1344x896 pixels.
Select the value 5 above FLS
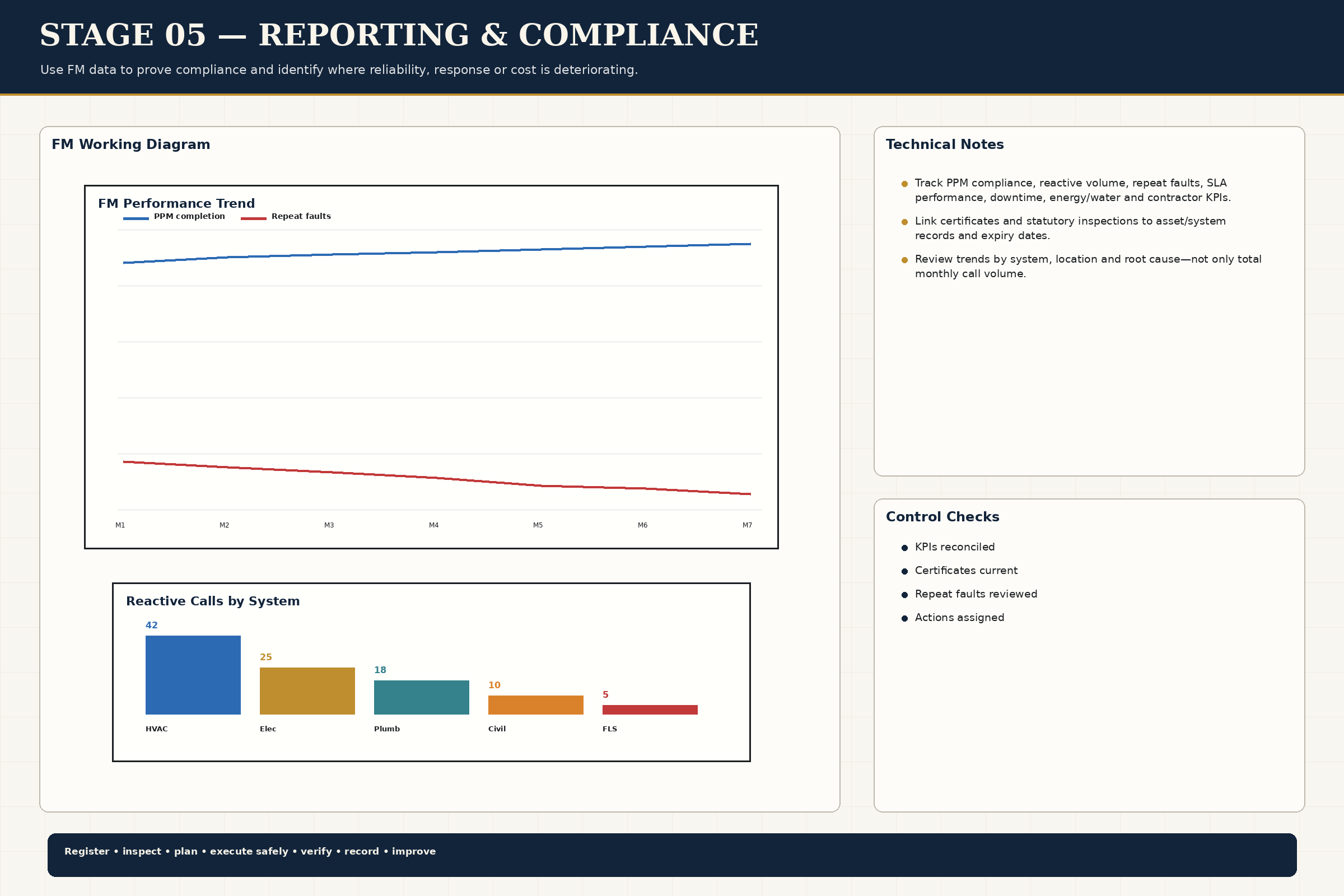point(606,695)
